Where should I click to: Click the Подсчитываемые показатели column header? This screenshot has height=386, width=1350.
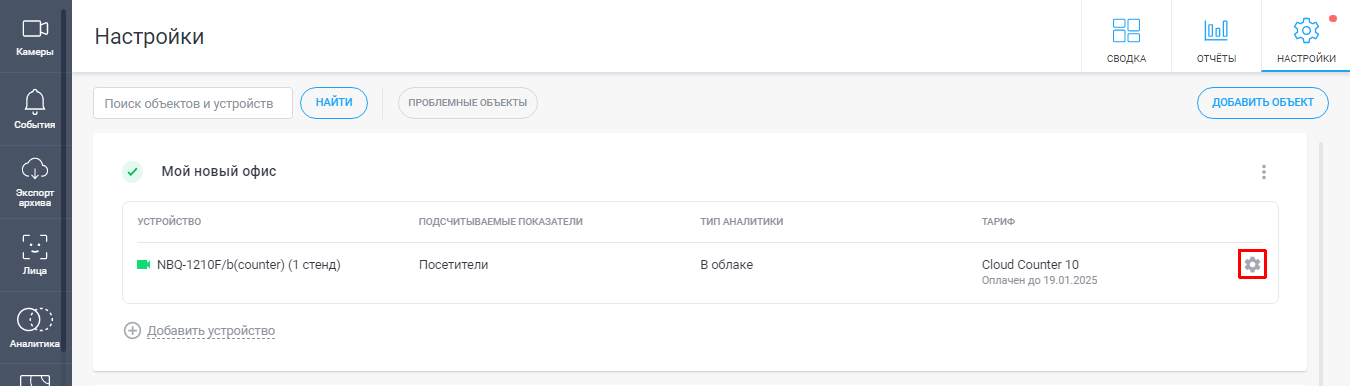(500, 221)
